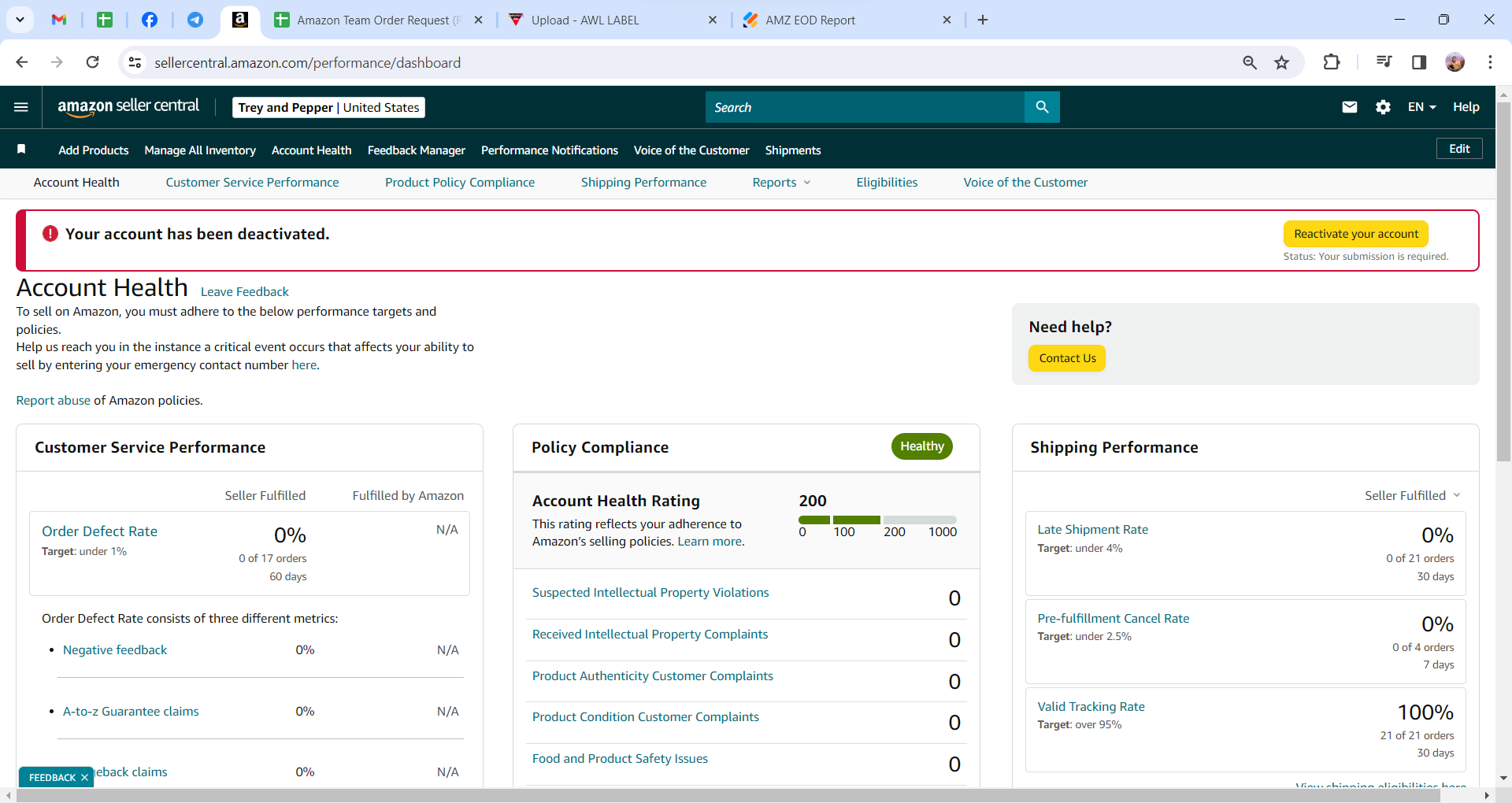Open the Gmail pinned tab
This screenshot has width=1512, height=803.
coord(59,20)
